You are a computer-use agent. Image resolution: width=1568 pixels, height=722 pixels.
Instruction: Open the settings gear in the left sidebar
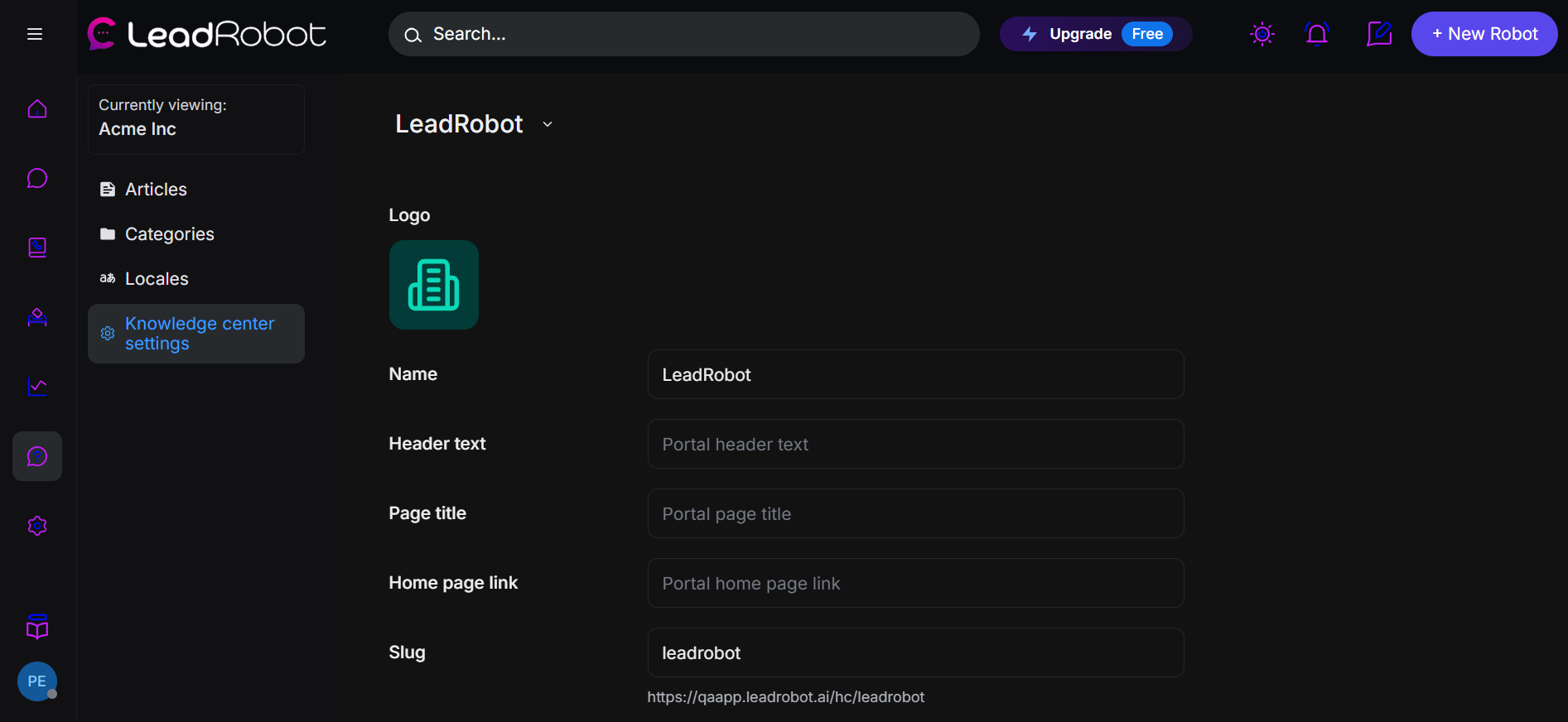37,526
